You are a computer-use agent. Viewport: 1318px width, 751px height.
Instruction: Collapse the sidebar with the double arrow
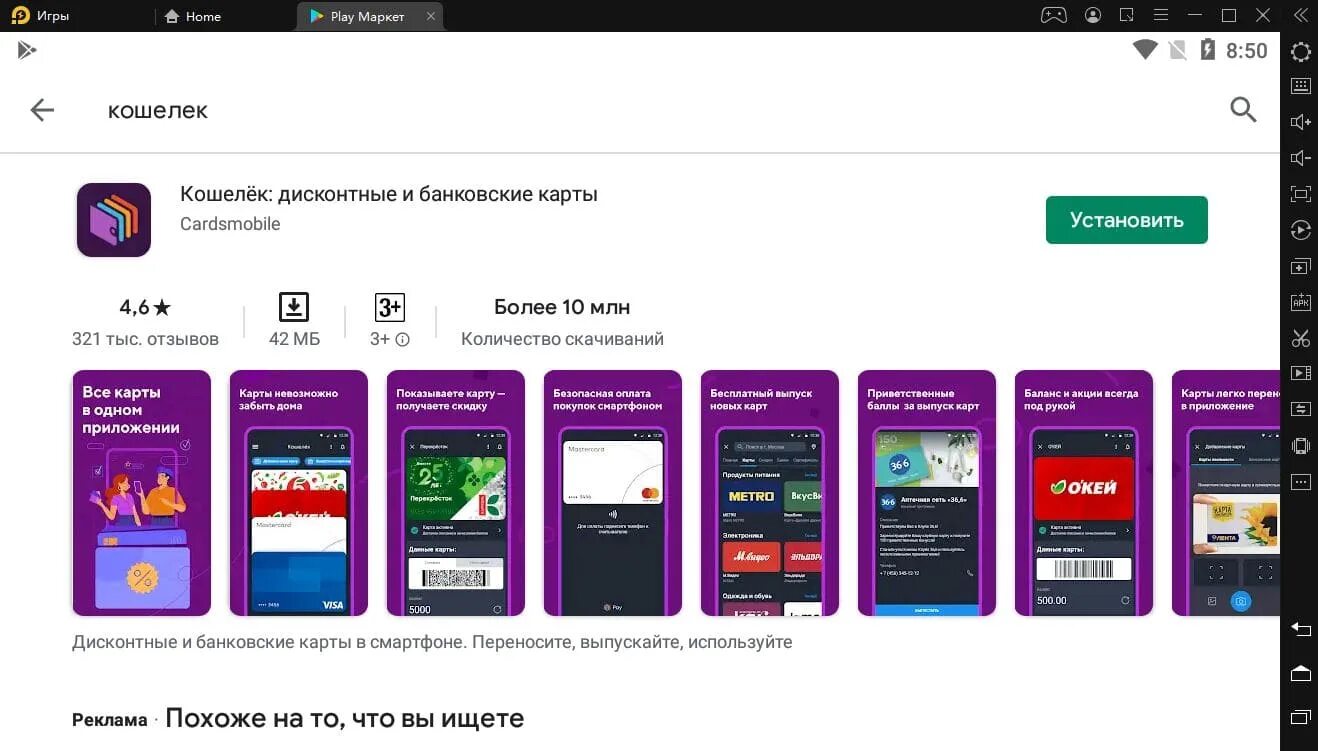tap(1300, 15)
